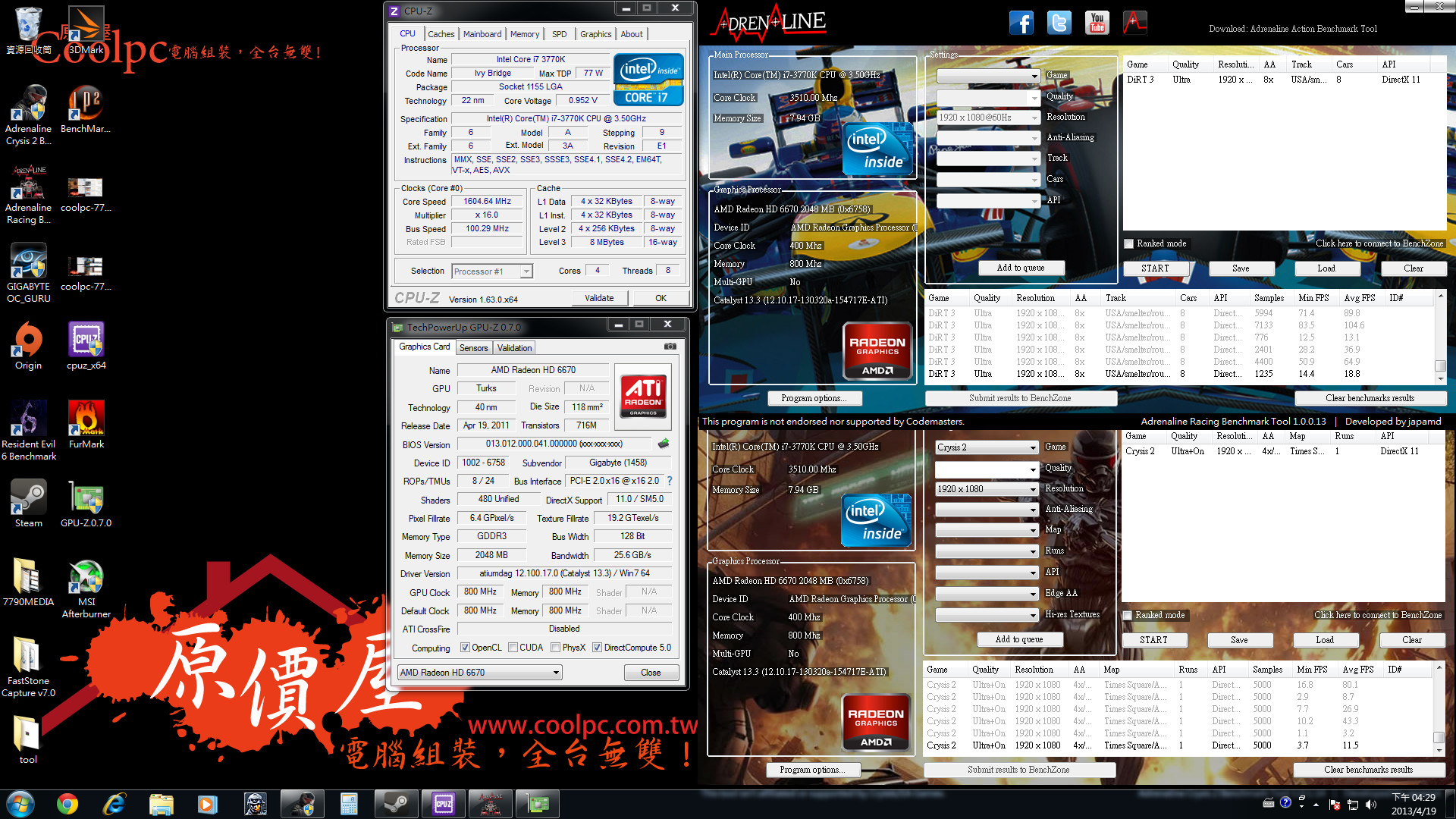
Task: Switch to CPU-Z Mainboard tab
Action: coord(482,34)
